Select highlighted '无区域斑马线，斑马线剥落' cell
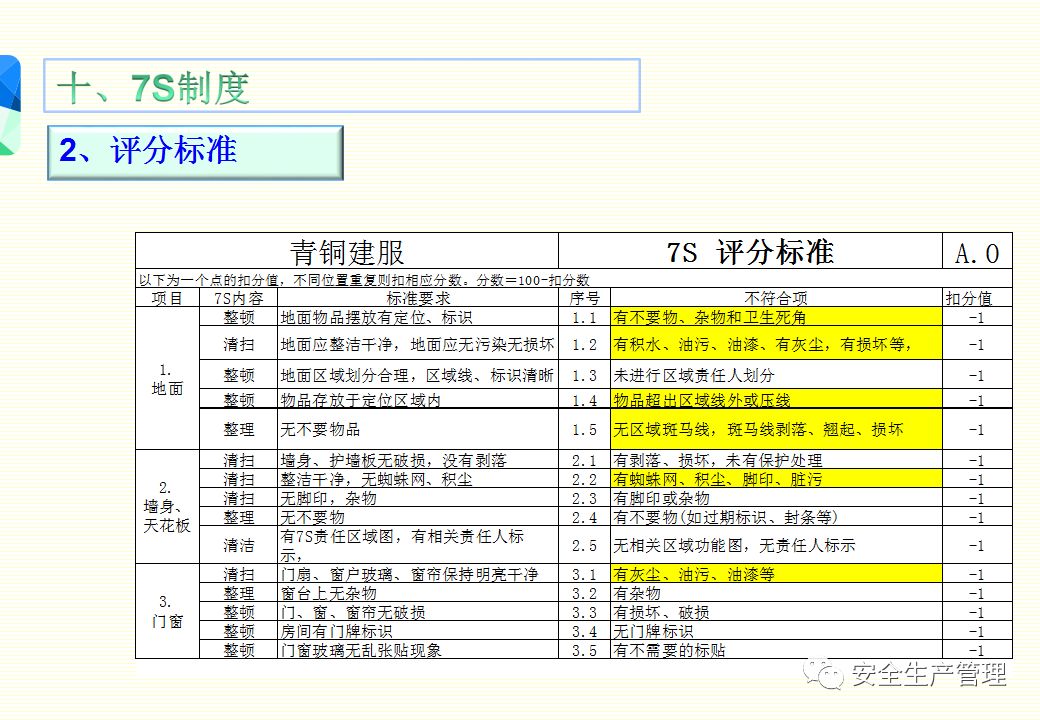The width and height of the screenshot is (1040, 720). 776,430
